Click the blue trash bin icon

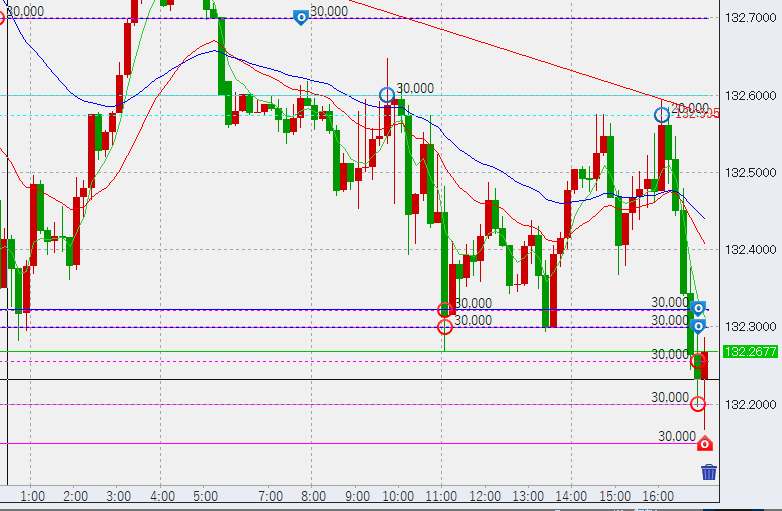tap(709, 473)
